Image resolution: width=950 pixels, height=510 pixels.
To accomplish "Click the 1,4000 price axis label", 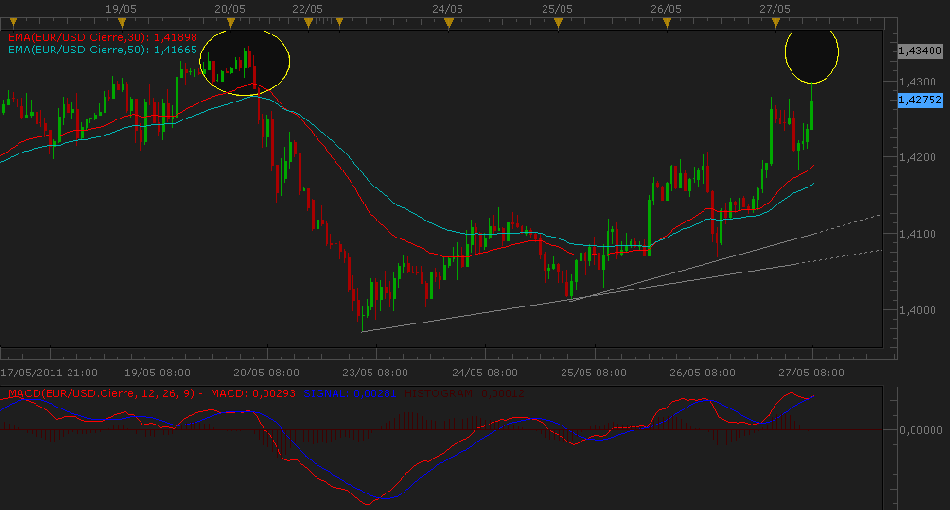I will pyautogui.click(x=919, y=311).
